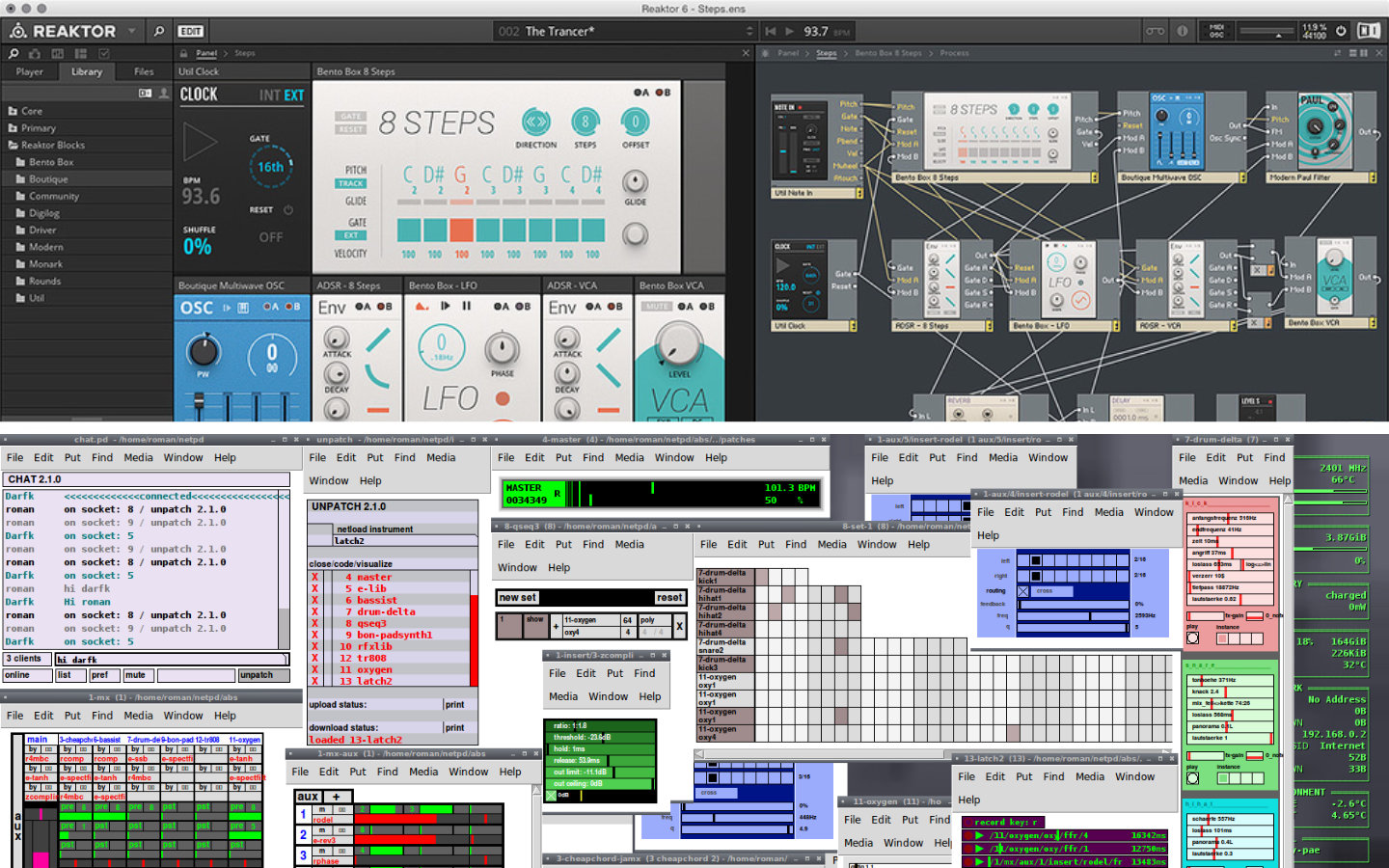Click the red X beside '11 oxygen'
This screenshot has height=868, width=1389.
click(314, 669)
